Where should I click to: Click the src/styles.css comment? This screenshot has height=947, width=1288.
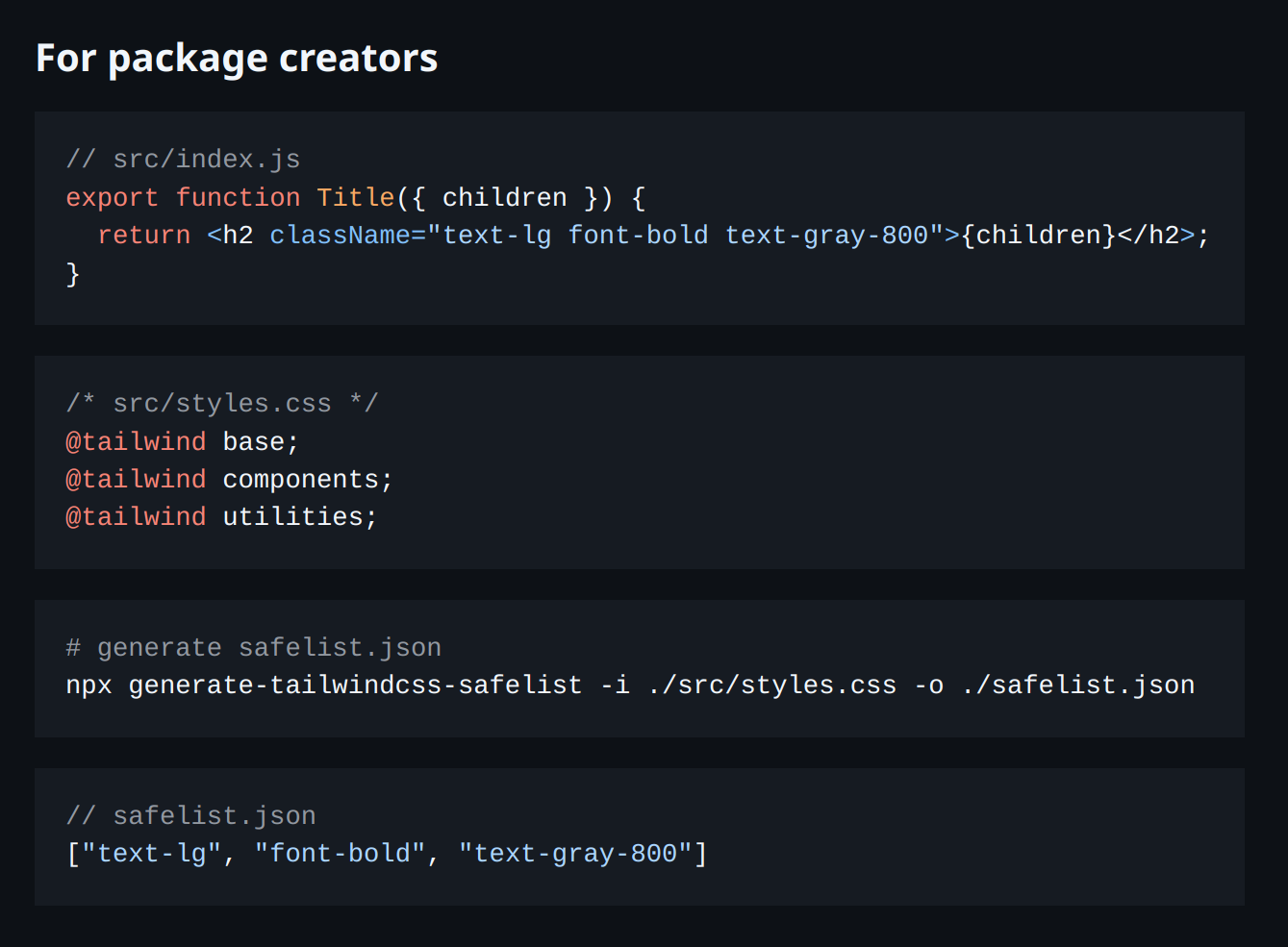tap(221, 403)
